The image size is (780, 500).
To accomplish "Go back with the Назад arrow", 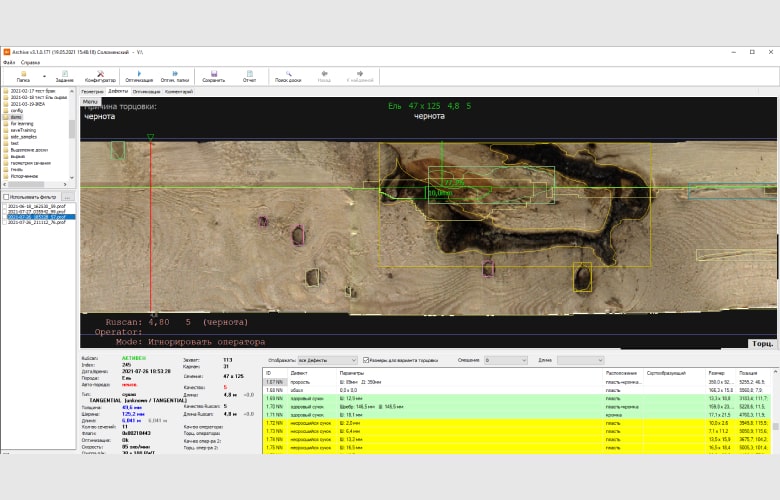I will 324,76.
